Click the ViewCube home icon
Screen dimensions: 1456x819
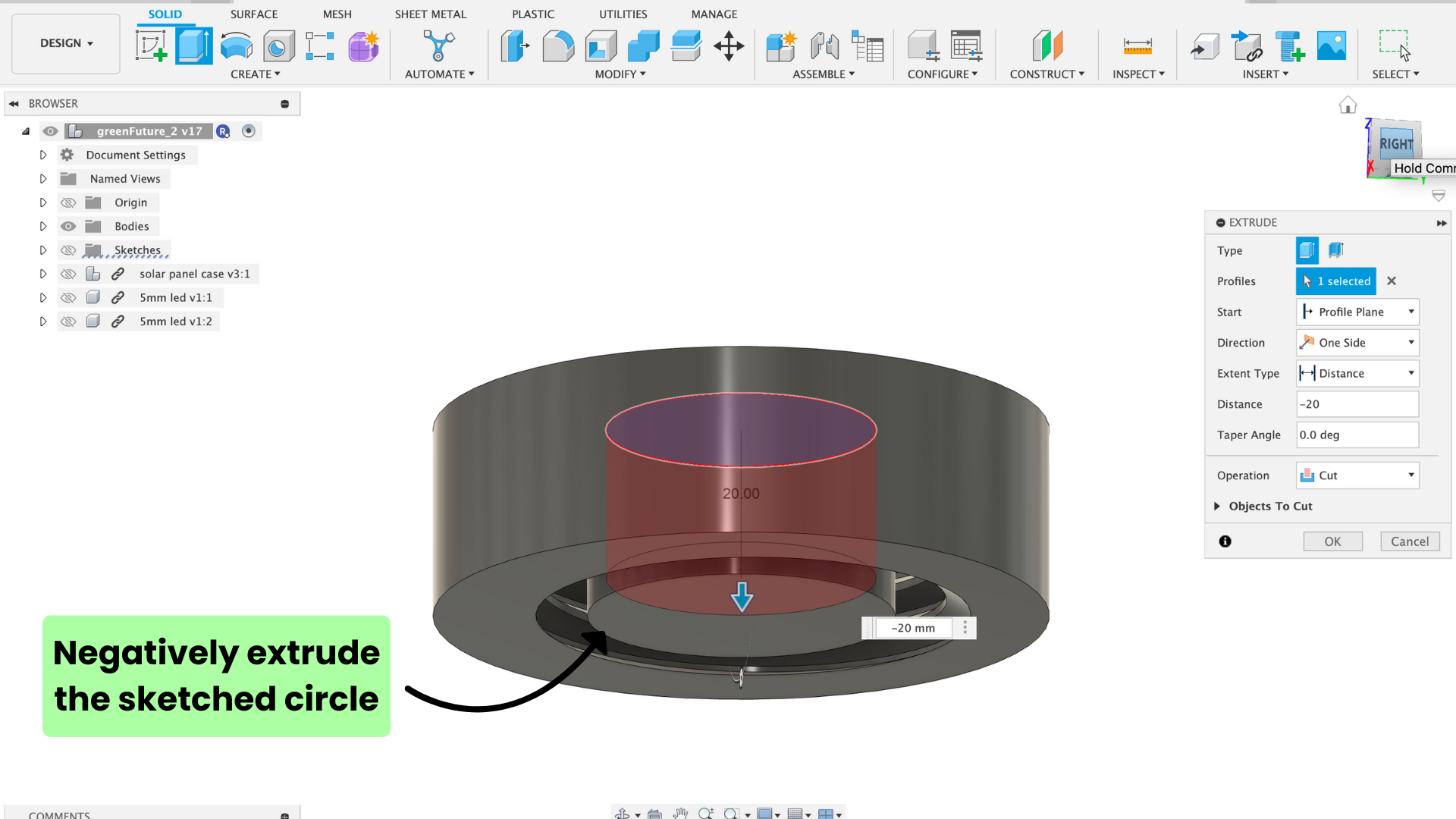1348,105
